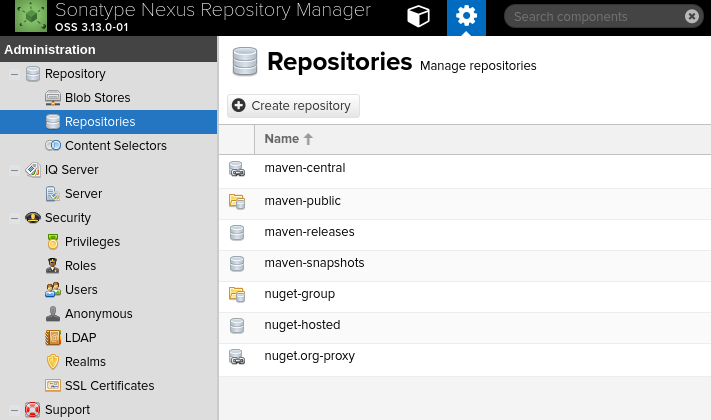Image resolution: width=711 pixels, height=420 pixels.
Task: Click the Server document icon under IQ Server
Action: coord(53,194)
